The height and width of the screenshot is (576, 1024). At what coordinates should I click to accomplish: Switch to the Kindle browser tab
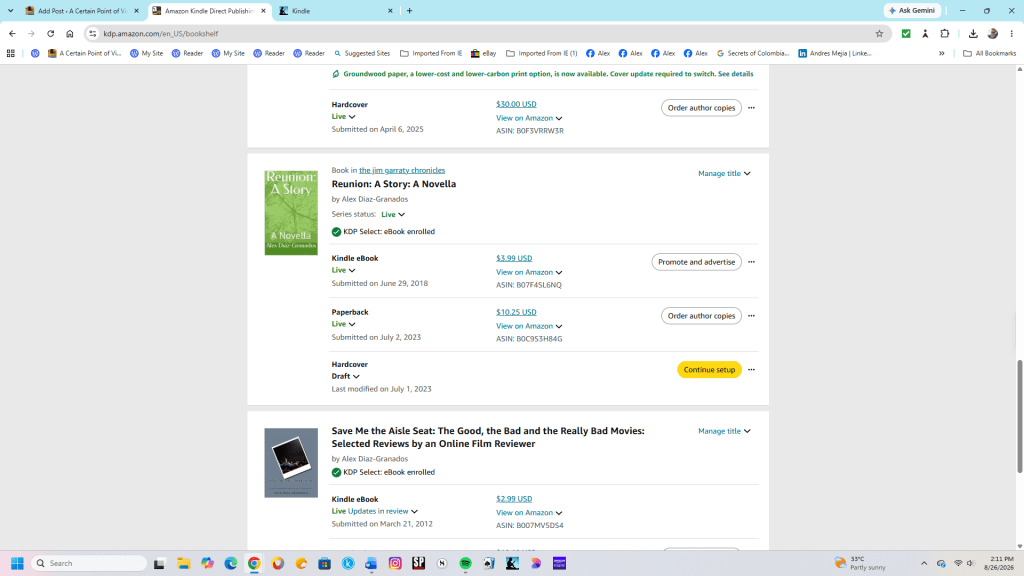tap(334, 10)
